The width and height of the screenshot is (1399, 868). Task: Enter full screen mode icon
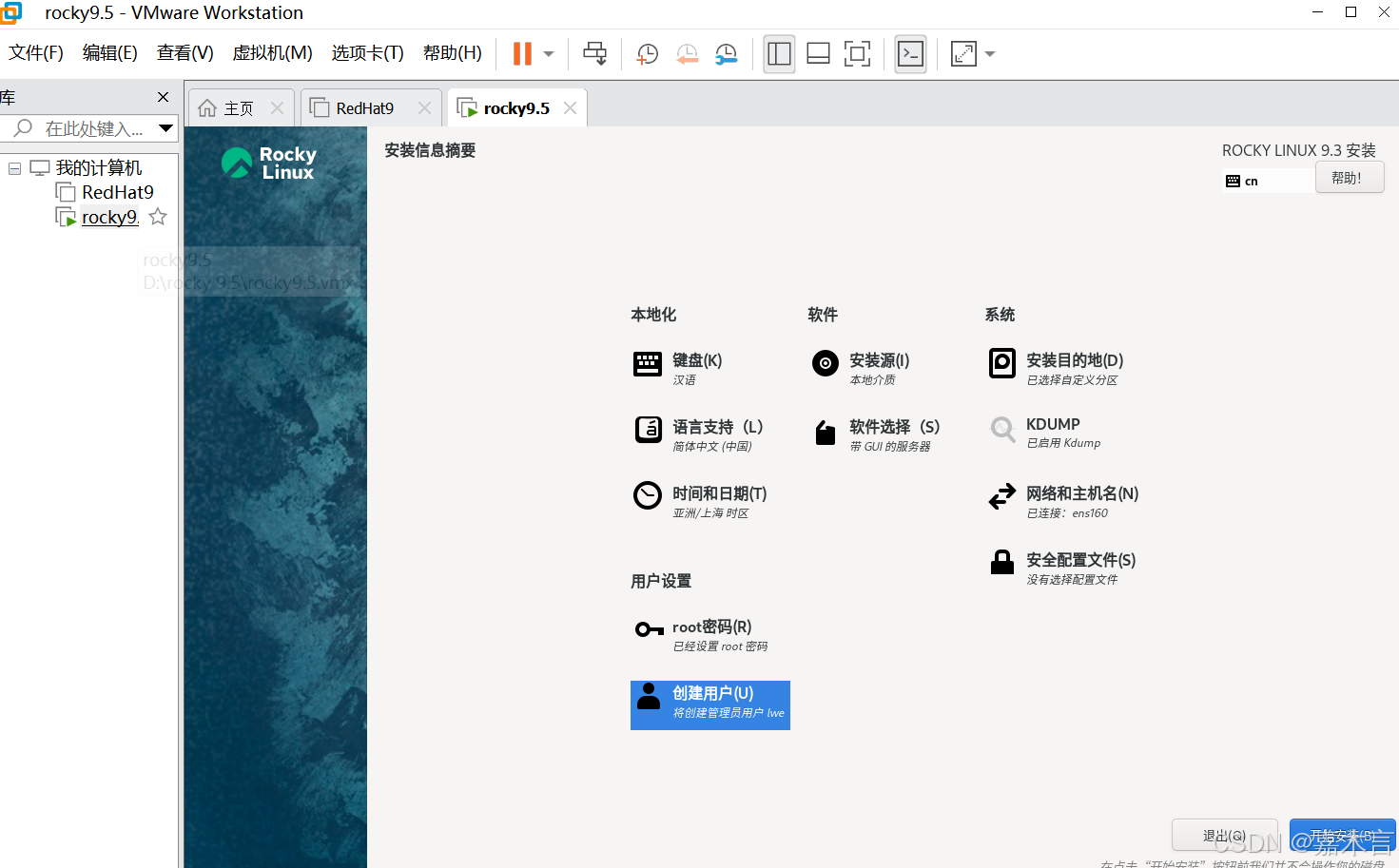point(857,53)
